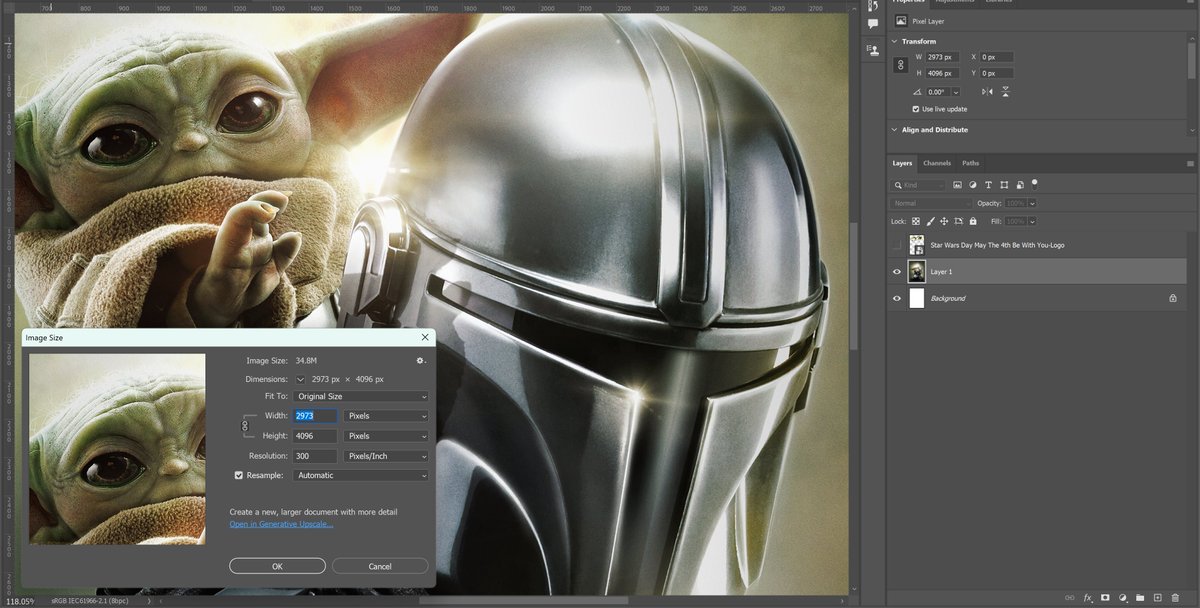The width and height of the screenshot is (1200, 608).
Task: Add a layer mask
Action: click(1105, 597)
